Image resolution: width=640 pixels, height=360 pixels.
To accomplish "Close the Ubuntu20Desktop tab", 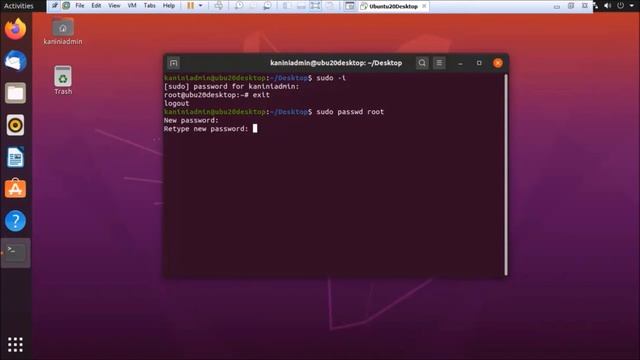I will click(x=424, y=6).
